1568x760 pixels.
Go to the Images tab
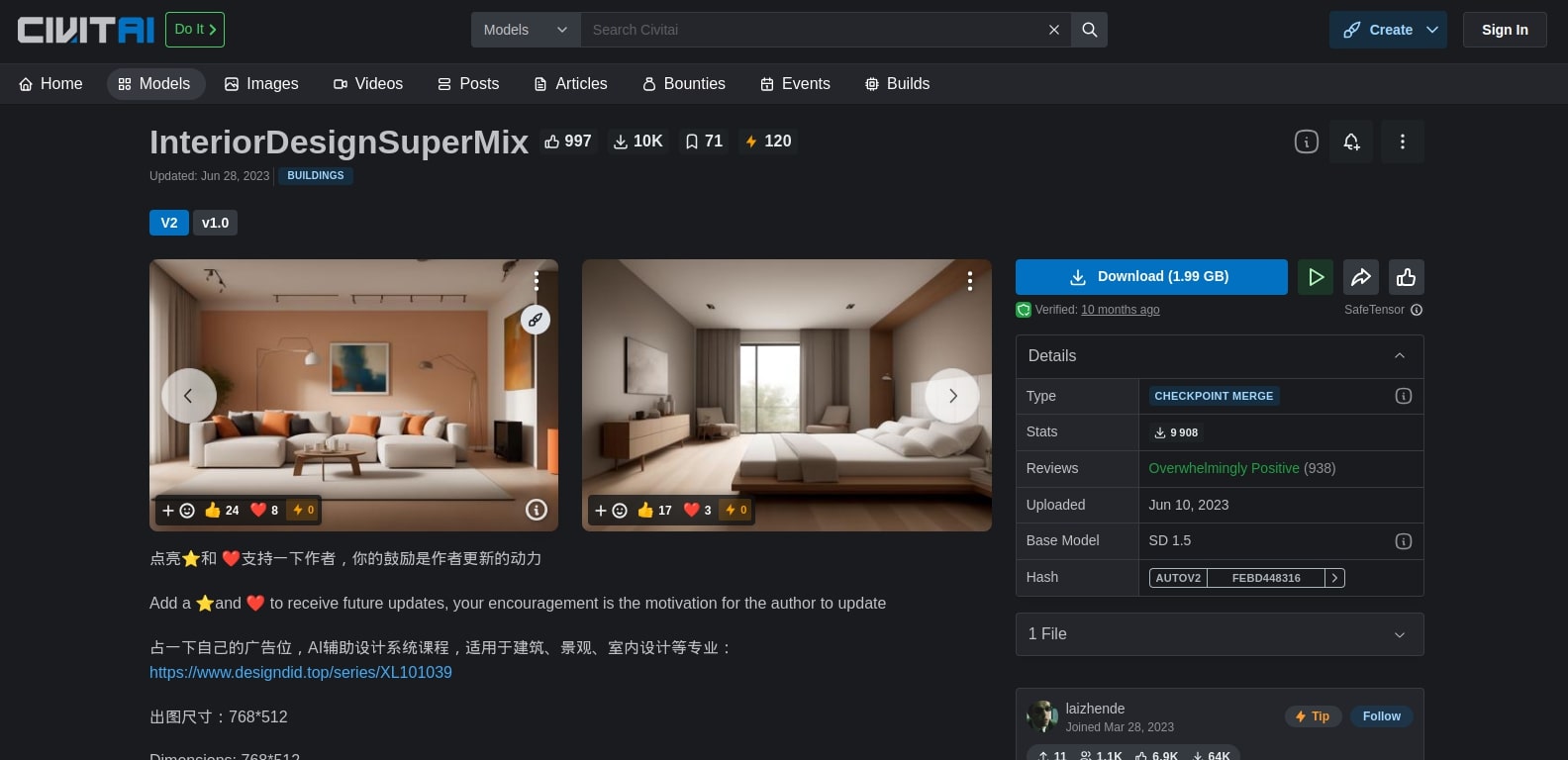coord(261,84)
